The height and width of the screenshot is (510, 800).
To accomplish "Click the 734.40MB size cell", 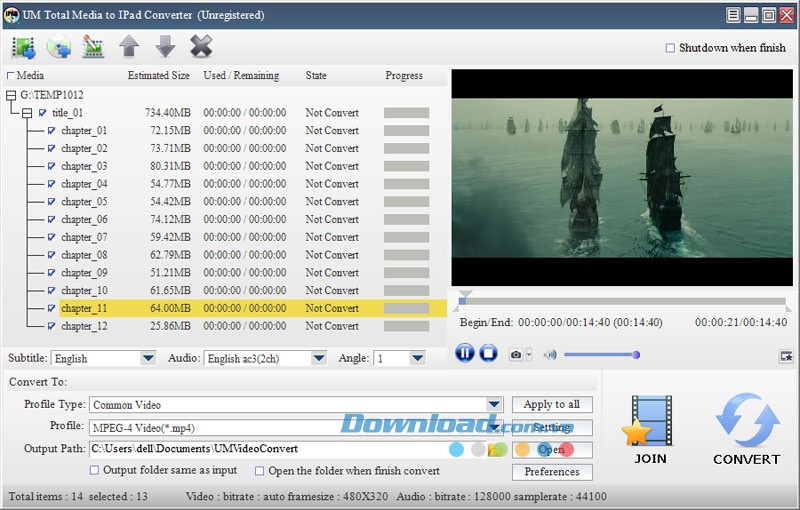I will (168, 113).
